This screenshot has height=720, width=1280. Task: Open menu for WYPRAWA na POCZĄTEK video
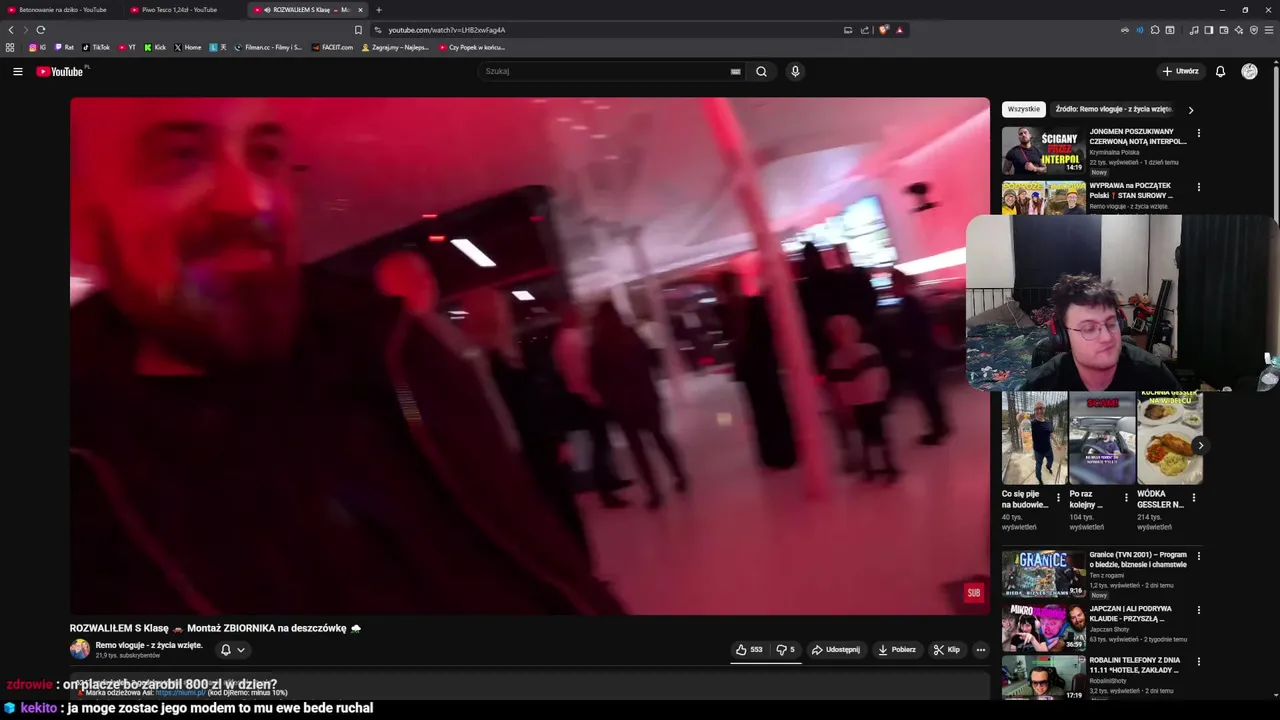tap(1199, 186)
